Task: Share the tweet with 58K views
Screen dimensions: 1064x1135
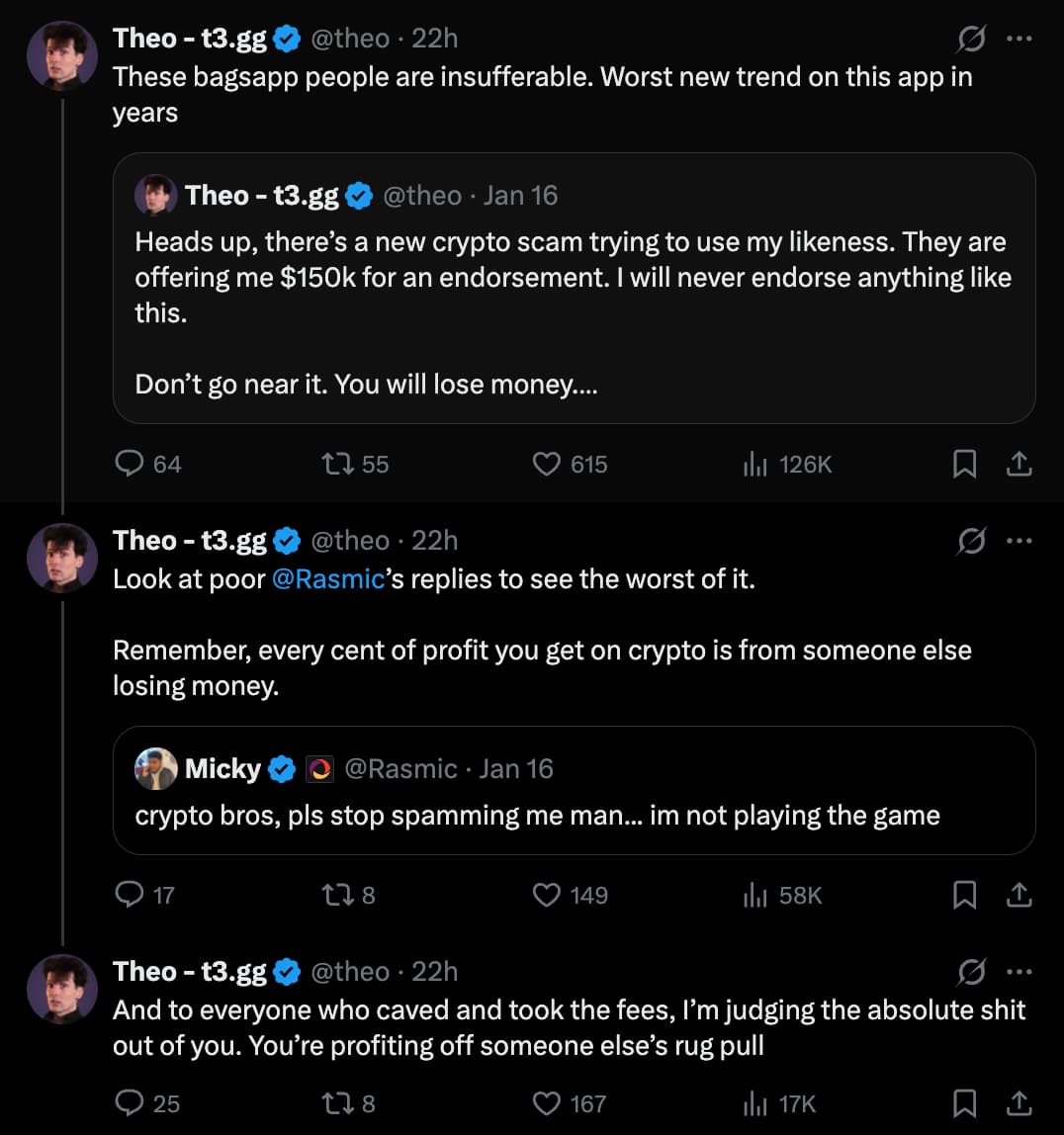Action: tap(1020, 895)
